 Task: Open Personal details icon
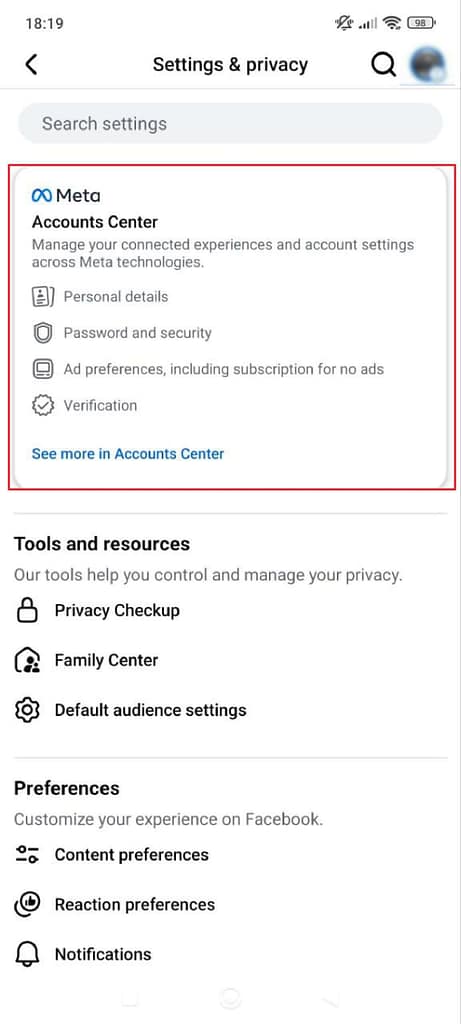42,297
